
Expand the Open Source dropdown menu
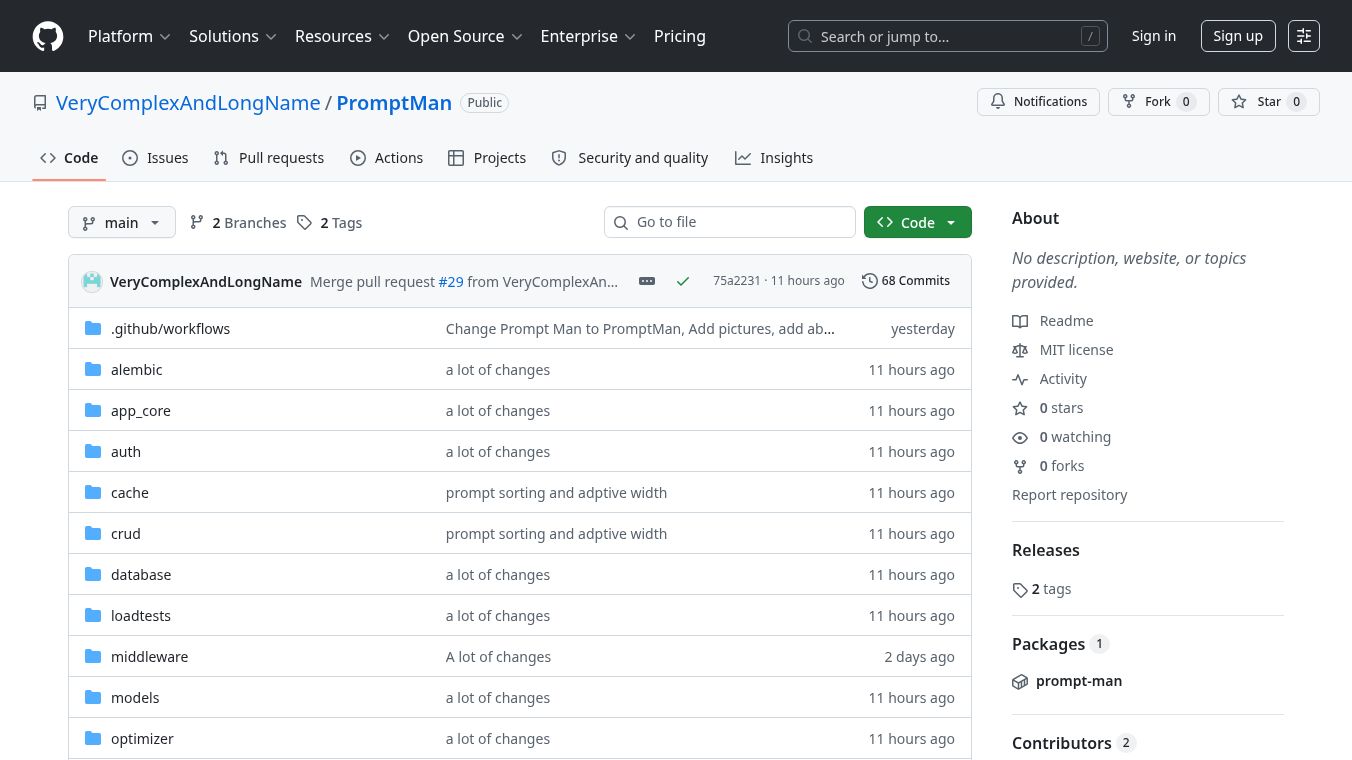click(x=465, y=36)
